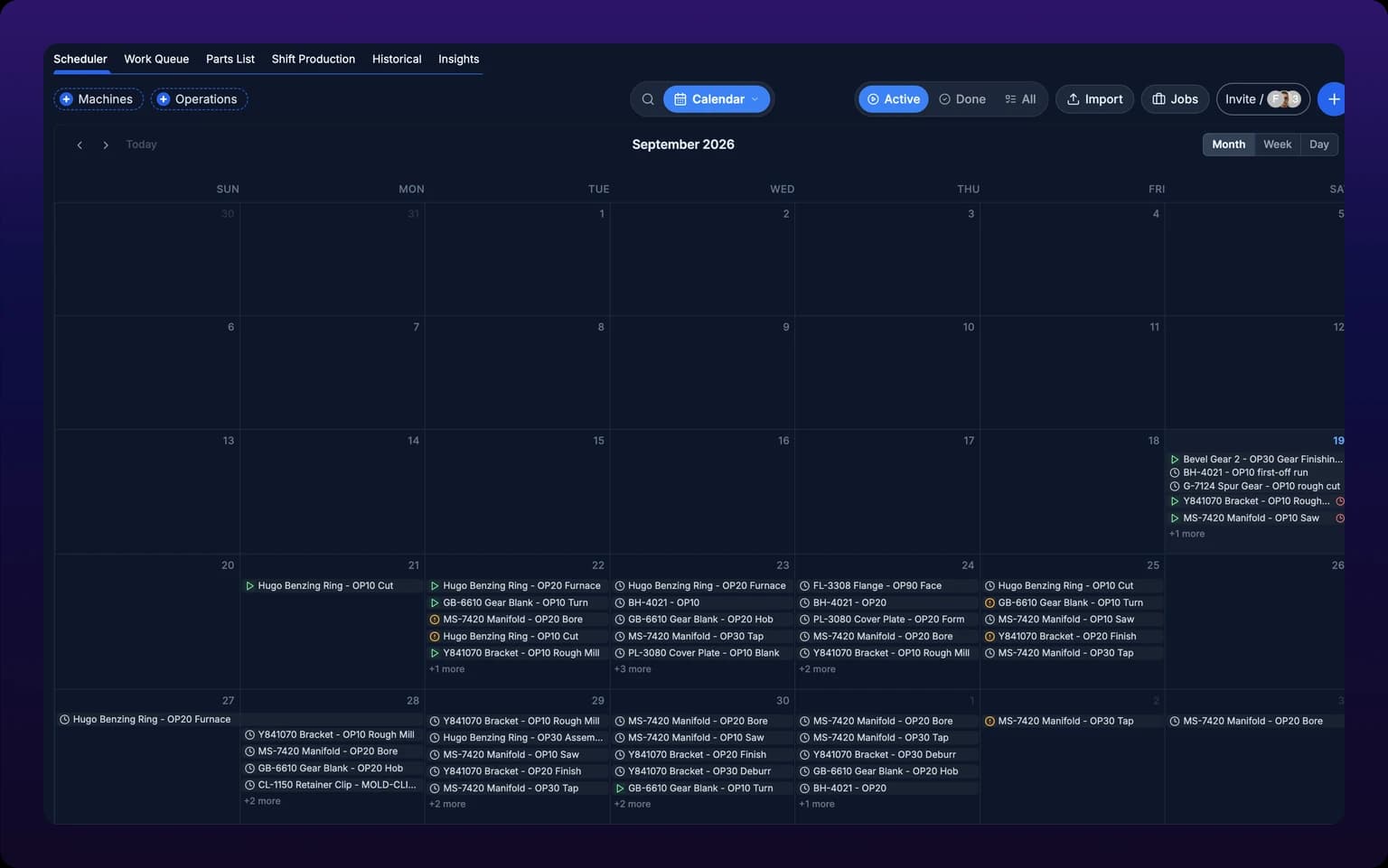Open the Work Queue tab
The height and width of the screenshot is (868, 1388).
[x=156, y=59]
